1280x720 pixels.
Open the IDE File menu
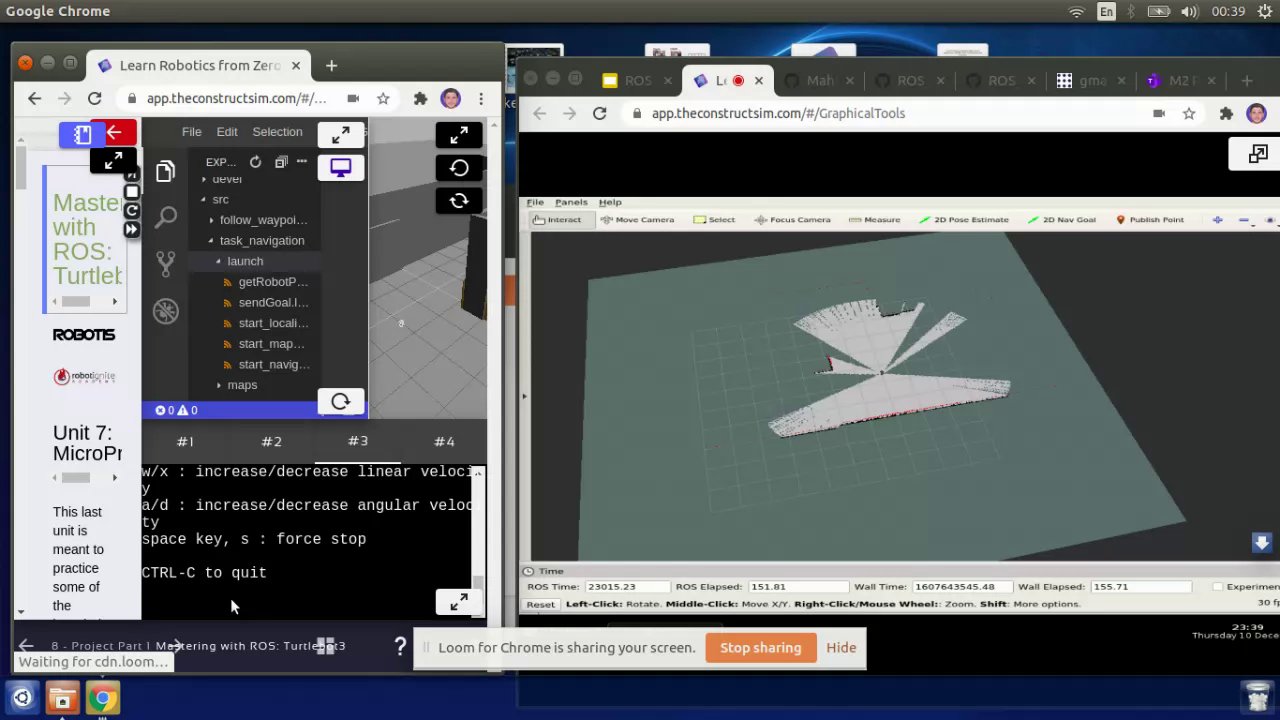(x=191, y=132)
